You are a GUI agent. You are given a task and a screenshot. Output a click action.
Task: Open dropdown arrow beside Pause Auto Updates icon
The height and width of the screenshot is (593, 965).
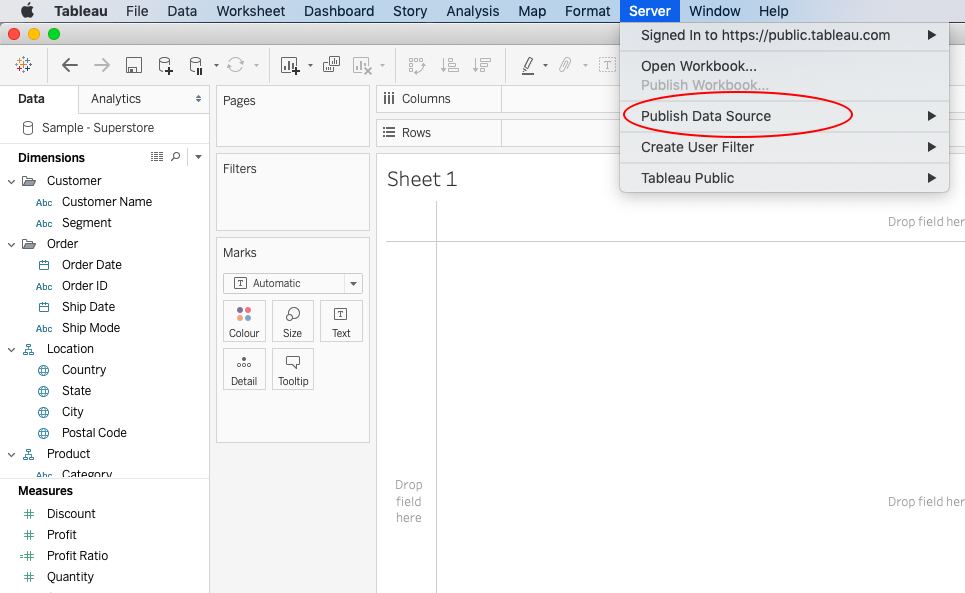pos(216,65)
